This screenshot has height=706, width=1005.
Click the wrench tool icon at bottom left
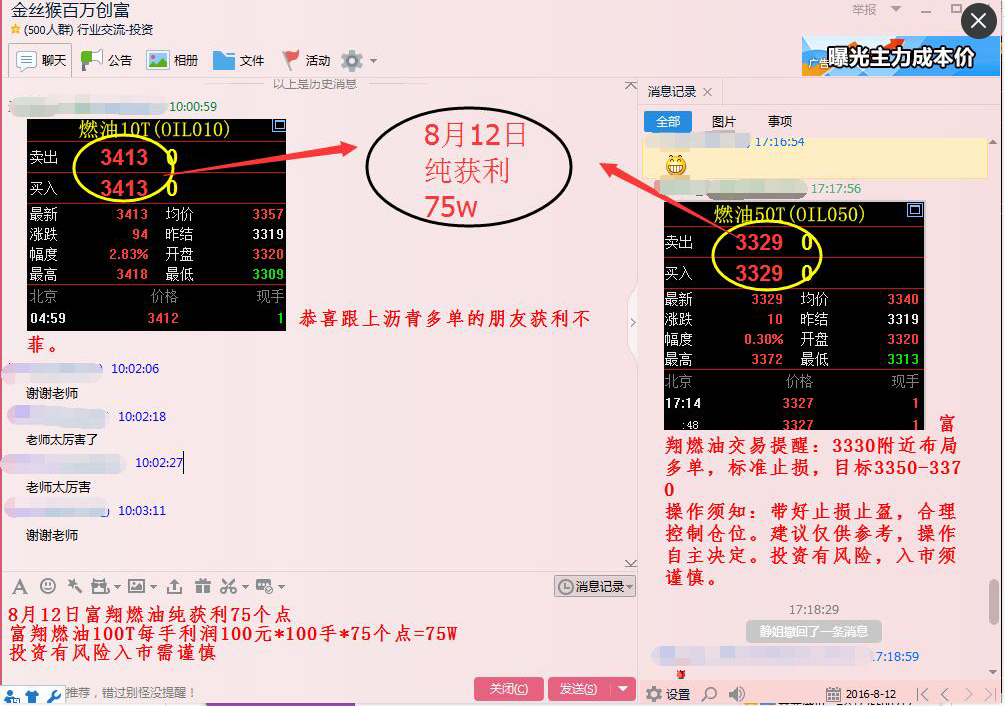pyautogui.click(x=54, y=696)
